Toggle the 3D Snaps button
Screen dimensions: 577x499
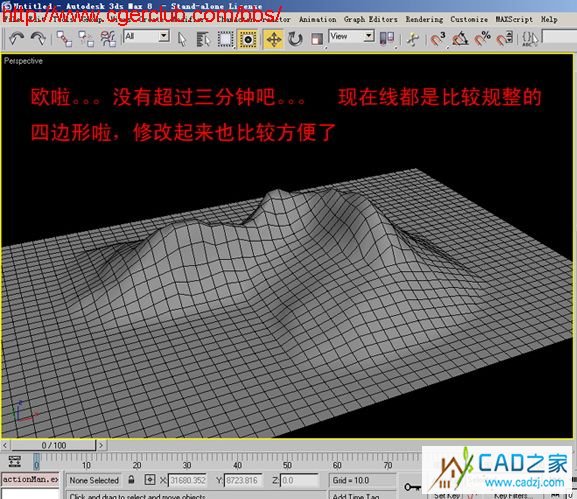coord(438,39)
